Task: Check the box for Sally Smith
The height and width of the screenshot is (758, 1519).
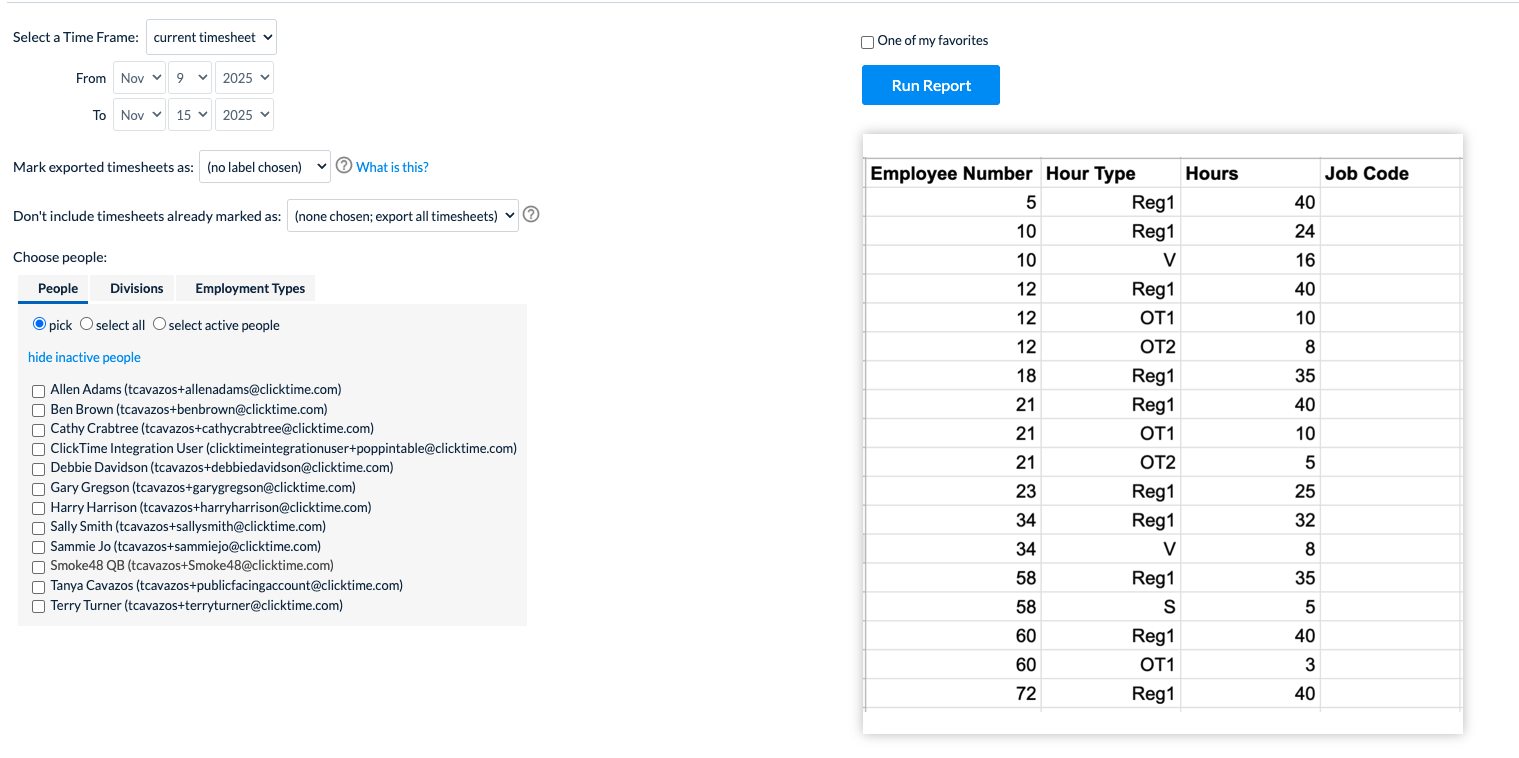Action: coord(38,527)
